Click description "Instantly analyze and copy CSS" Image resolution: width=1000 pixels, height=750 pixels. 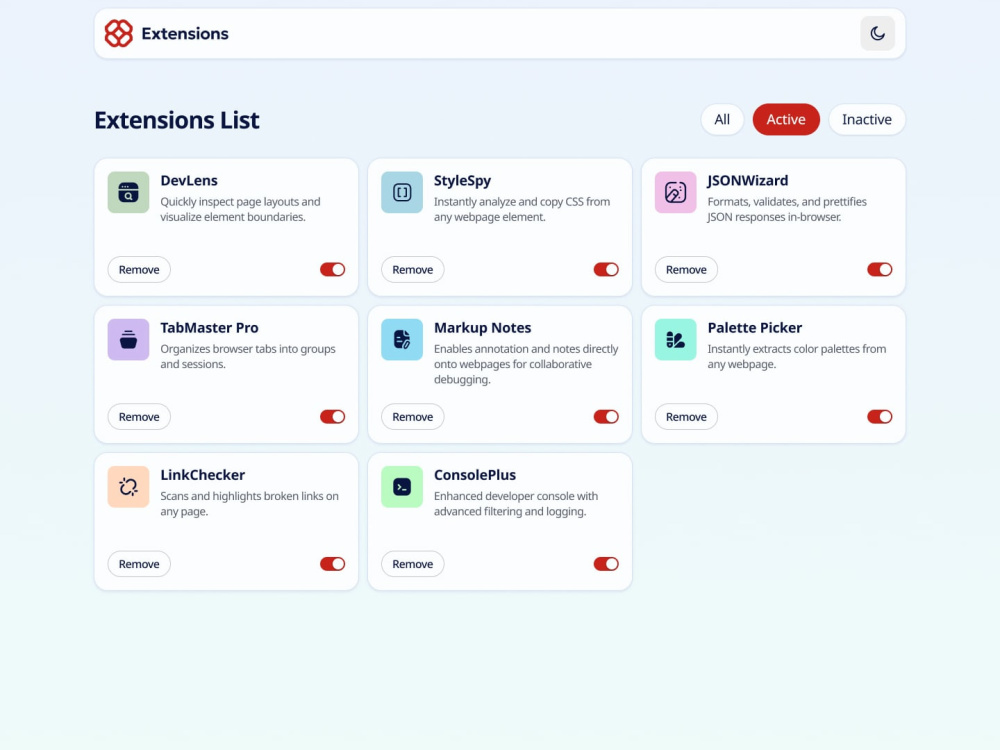tap(522, 209)
